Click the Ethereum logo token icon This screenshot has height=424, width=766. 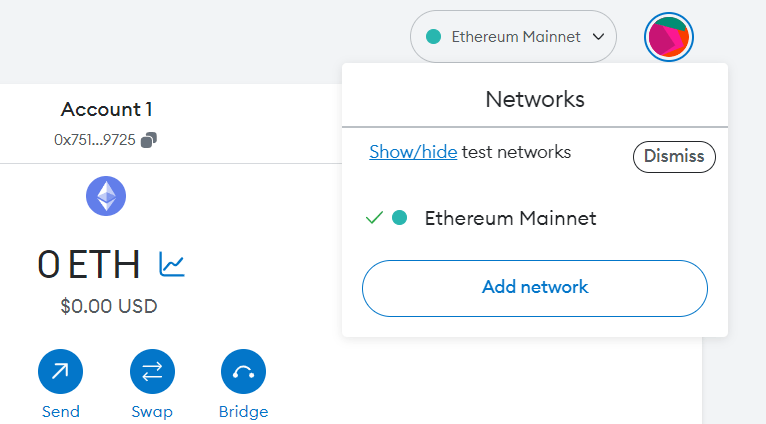click(x=106, y=195)
